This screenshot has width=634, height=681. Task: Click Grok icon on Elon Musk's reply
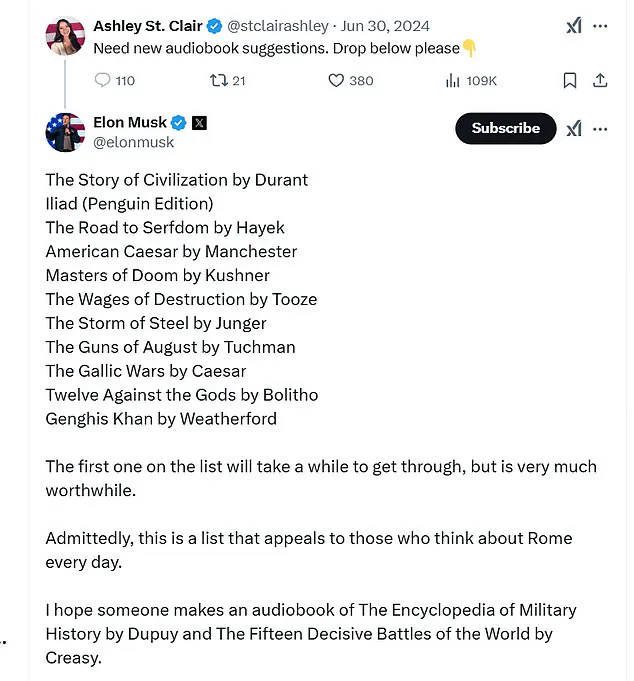tap(574, 128)
